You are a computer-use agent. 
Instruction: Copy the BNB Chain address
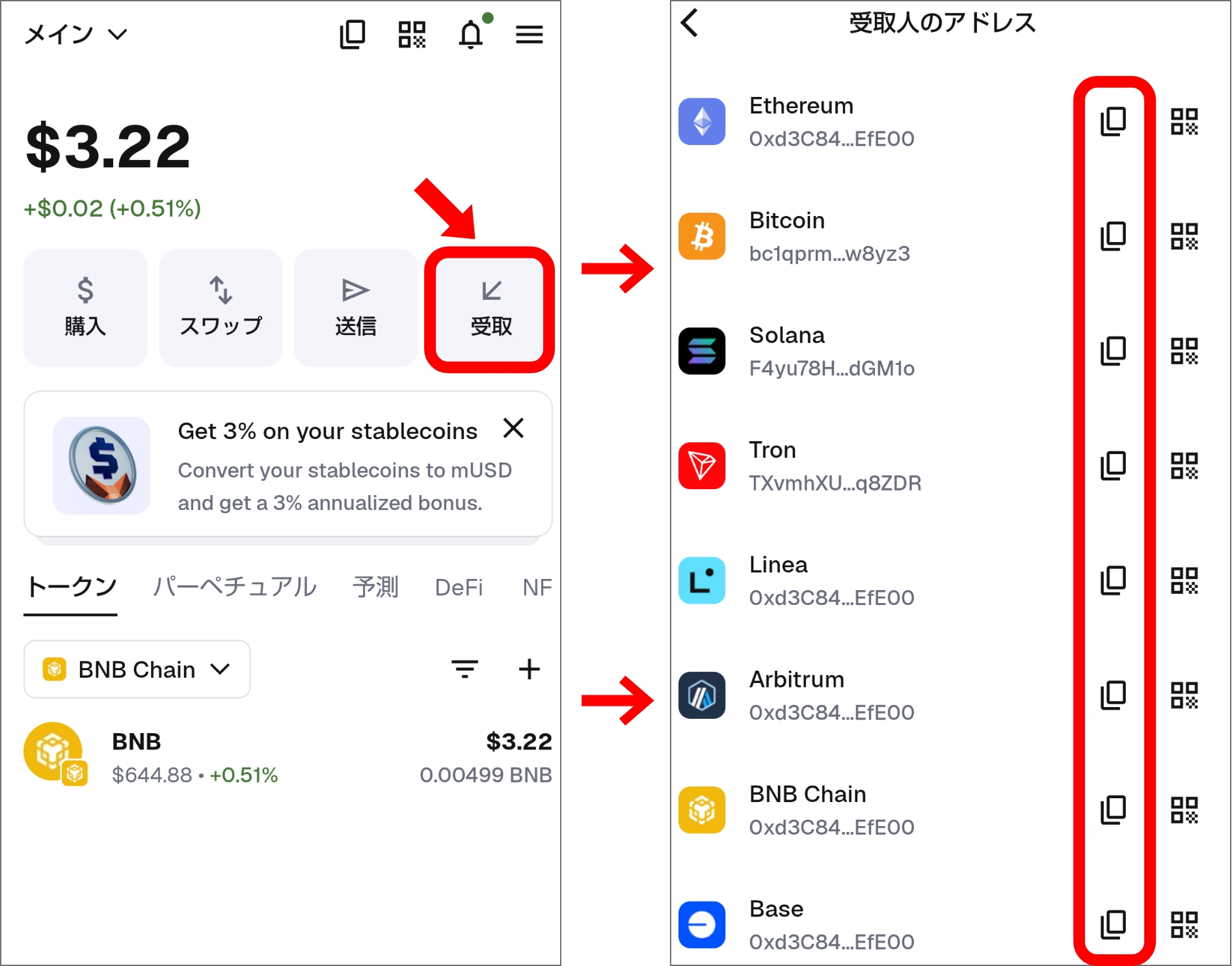coord(1113,810)
